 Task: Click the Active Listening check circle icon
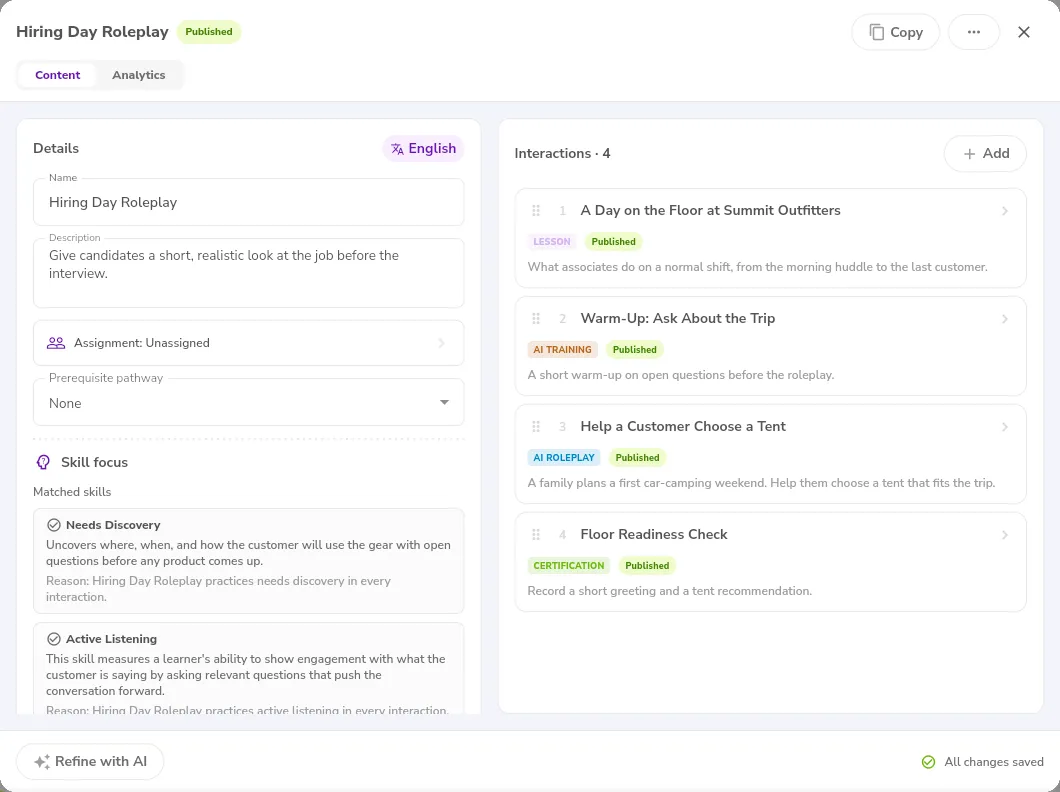[53, 639]
